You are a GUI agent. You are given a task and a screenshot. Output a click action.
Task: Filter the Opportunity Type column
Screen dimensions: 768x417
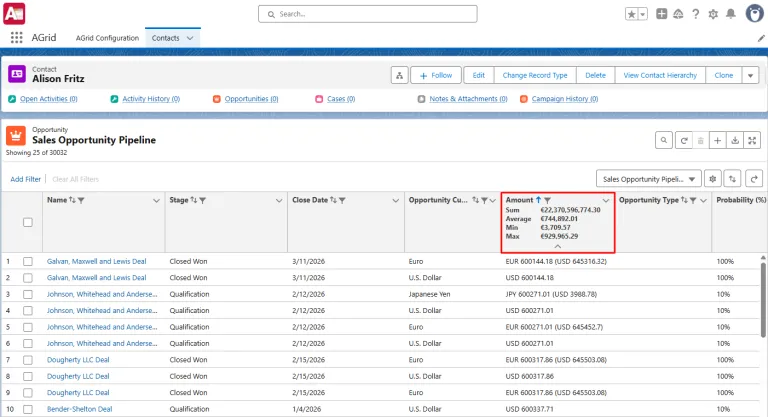pos(693,200)
